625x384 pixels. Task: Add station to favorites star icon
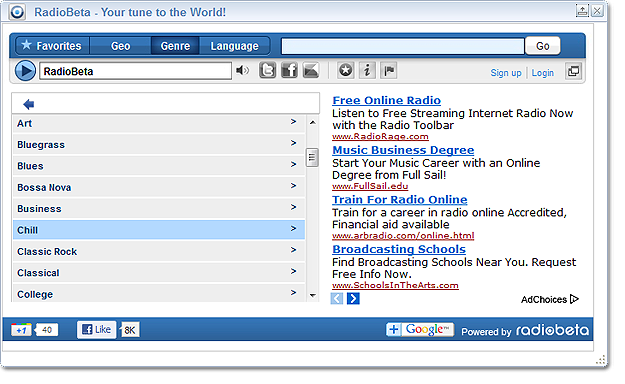click(346, 71)
